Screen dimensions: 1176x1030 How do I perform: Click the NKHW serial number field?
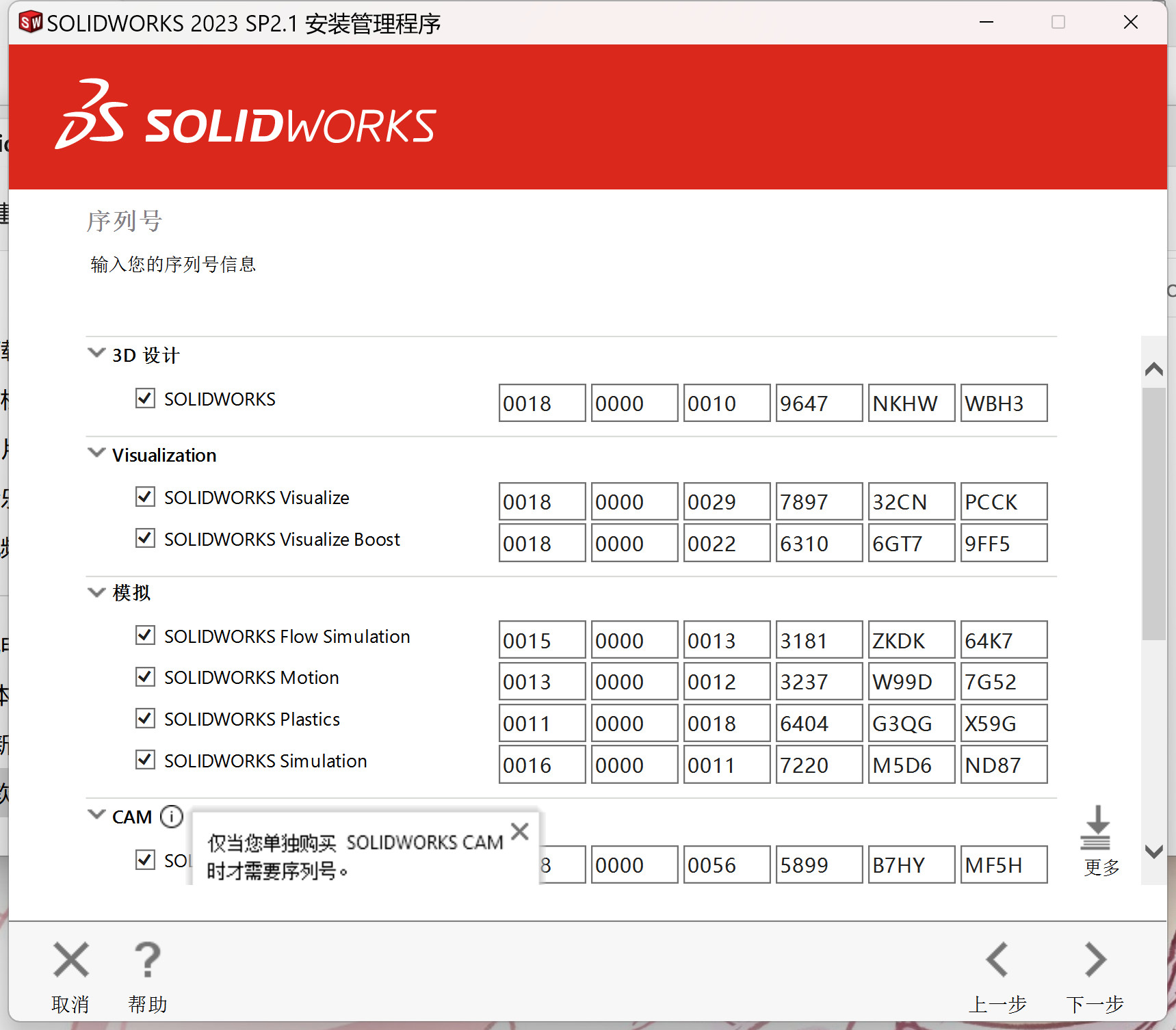tap(911, 404)
